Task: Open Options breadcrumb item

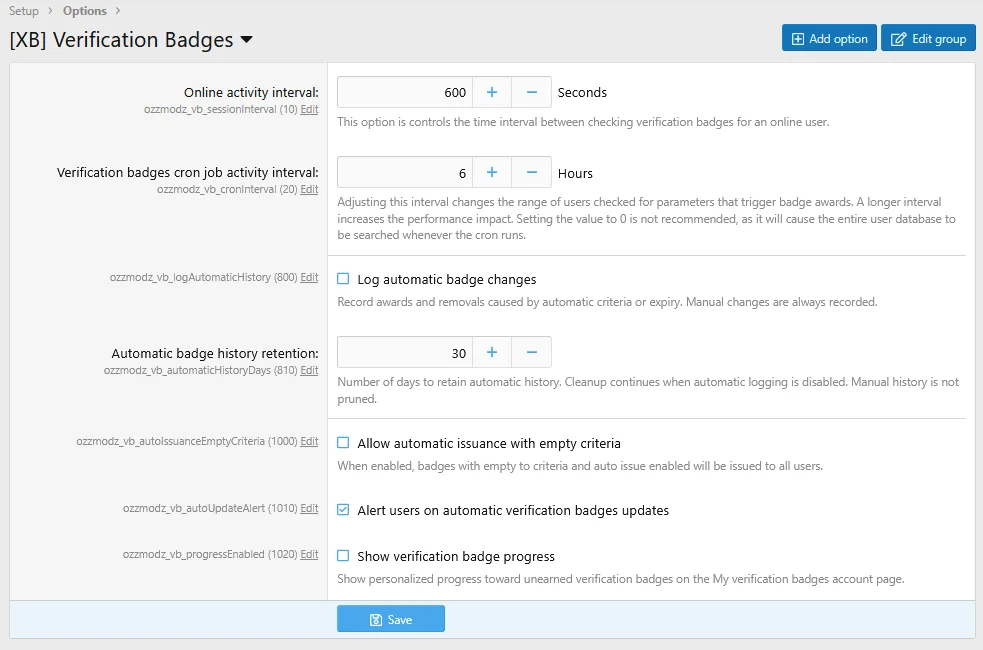Action: (x=85, y=11)
